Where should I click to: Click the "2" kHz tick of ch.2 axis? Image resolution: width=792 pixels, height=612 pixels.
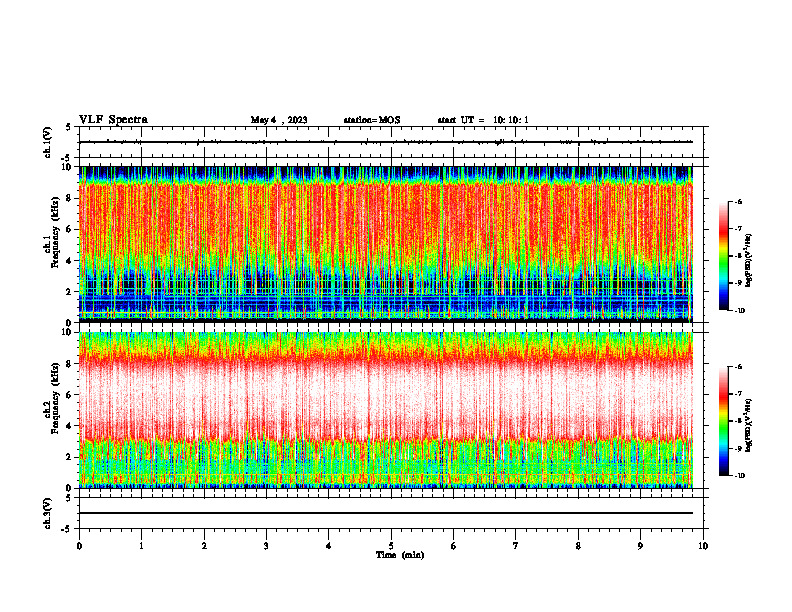point(70,457)
